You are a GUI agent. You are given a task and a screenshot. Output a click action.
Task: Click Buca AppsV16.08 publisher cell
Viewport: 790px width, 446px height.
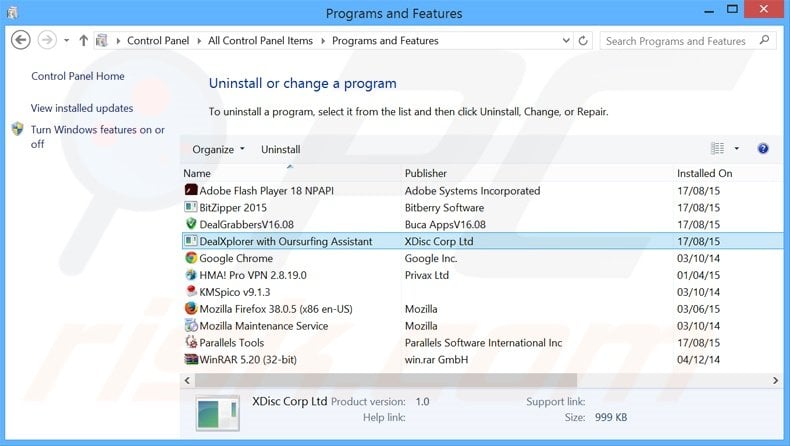tap(445, 224)
